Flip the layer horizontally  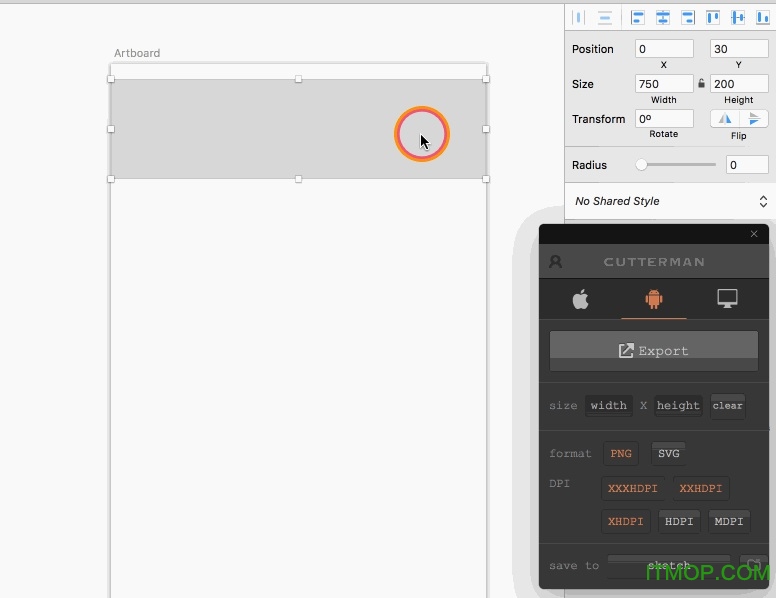[725, 119]
